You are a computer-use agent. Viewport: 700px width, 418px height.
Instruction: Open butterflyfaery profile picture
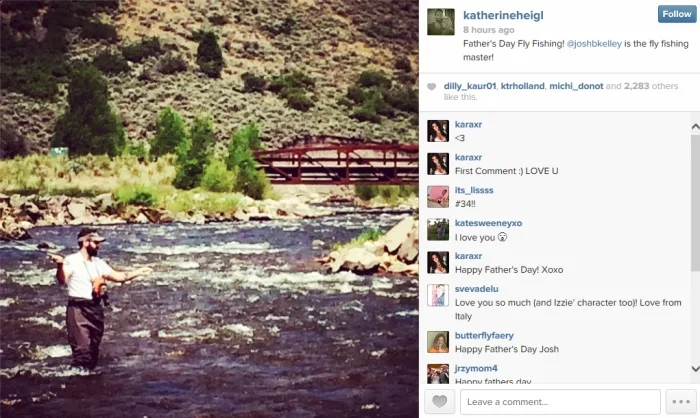[438, 342]
